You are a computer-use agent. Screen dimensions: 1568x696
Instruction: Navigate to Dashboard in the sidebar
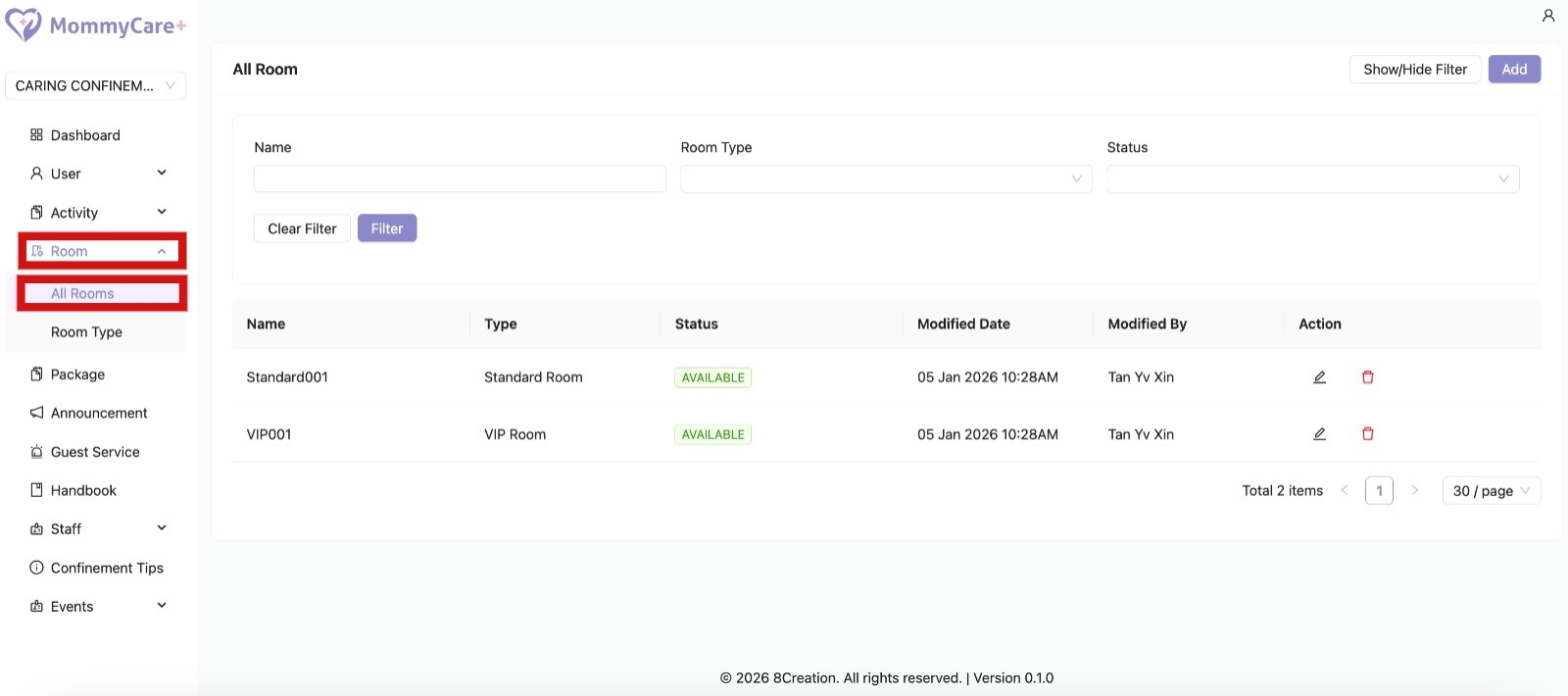(85, 135)
